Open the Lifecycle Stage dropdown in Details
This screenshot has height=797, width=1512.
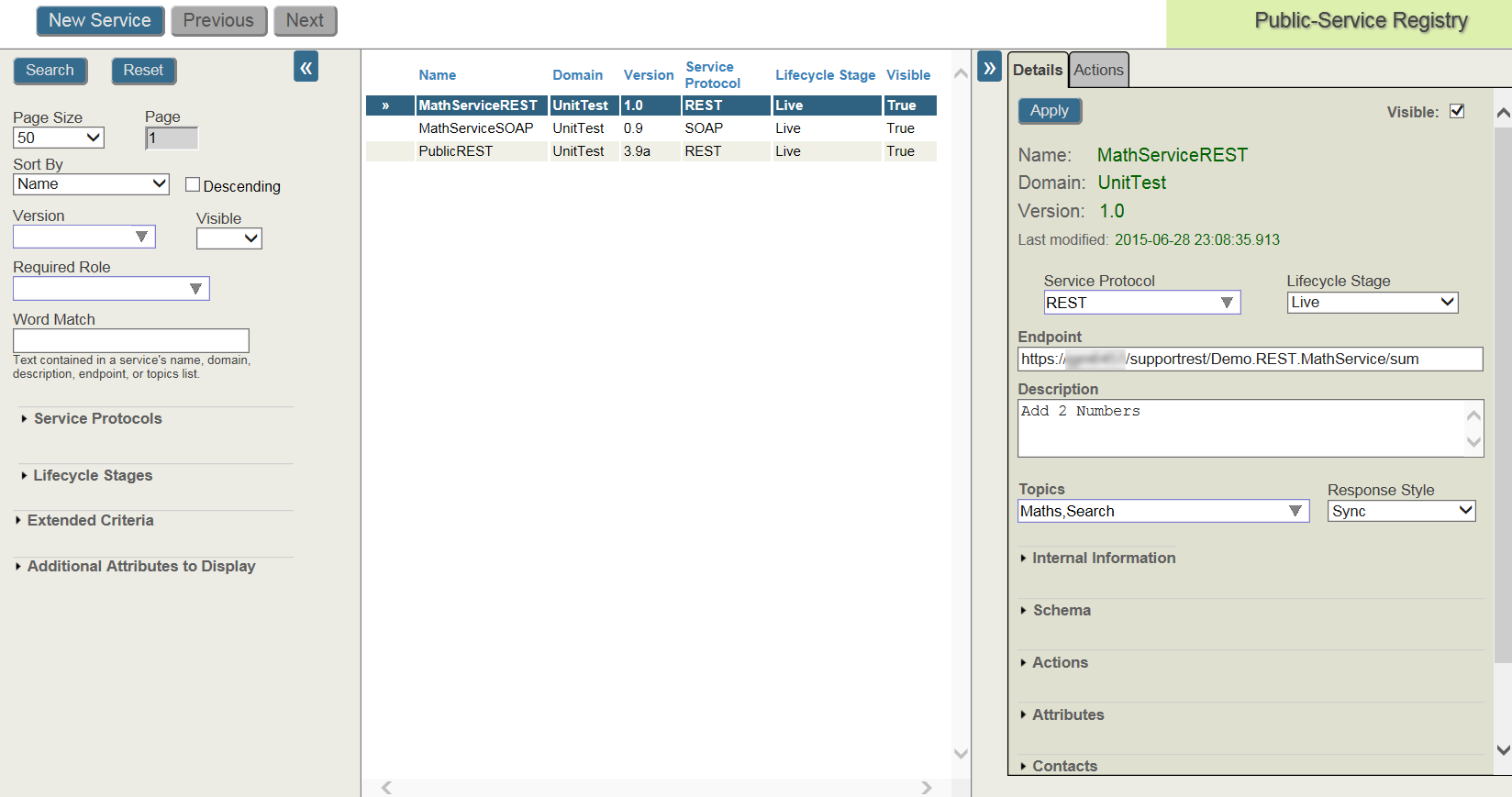point(1373,302)
